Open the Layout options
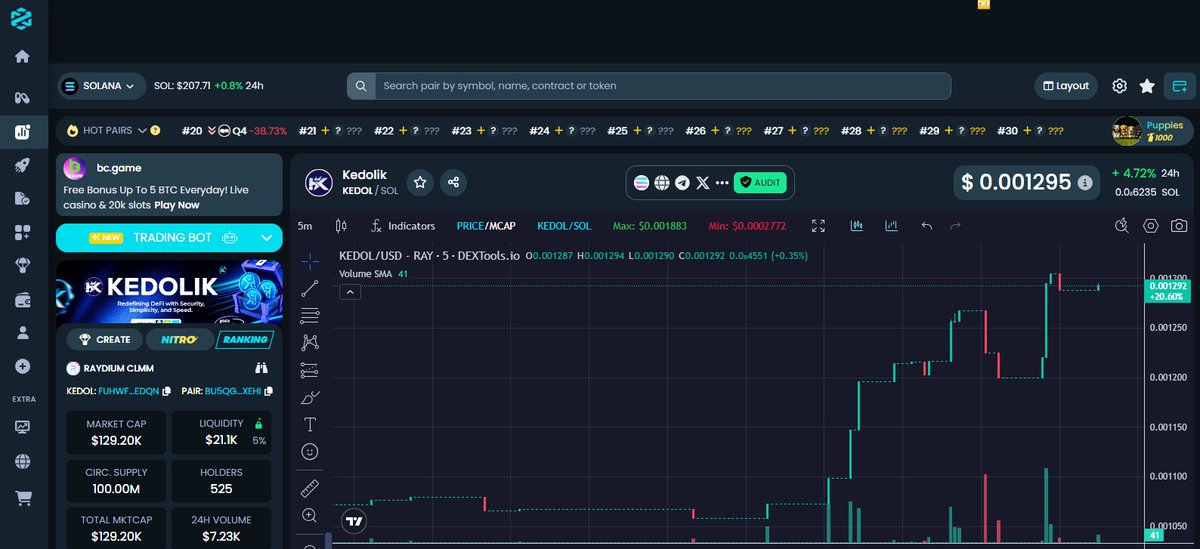 pyautogui.click(x=1065, y=86)
